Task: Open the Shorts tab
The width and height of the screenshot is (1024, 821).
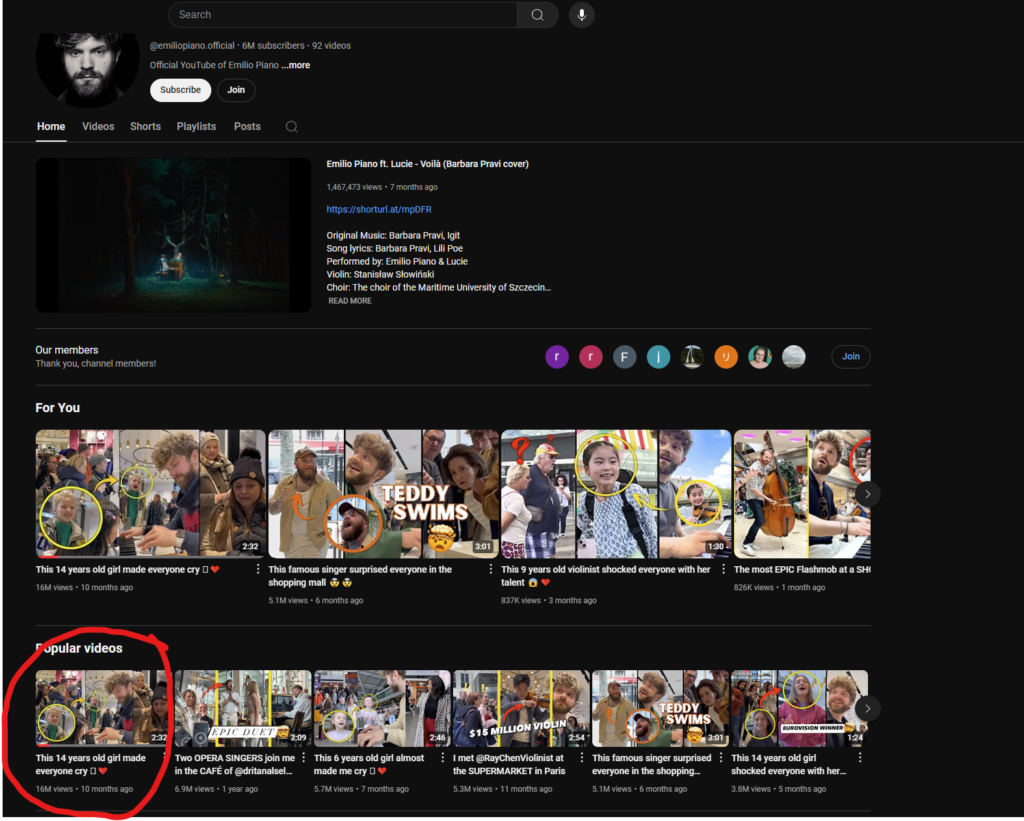Action: (x=145, y=127)
